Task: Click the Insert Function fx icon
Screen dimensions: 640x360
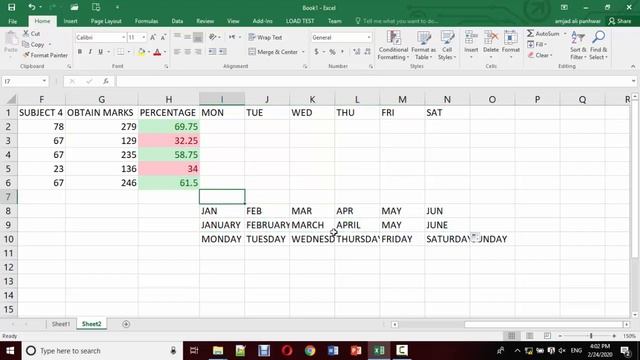Action: click(106, 81)
